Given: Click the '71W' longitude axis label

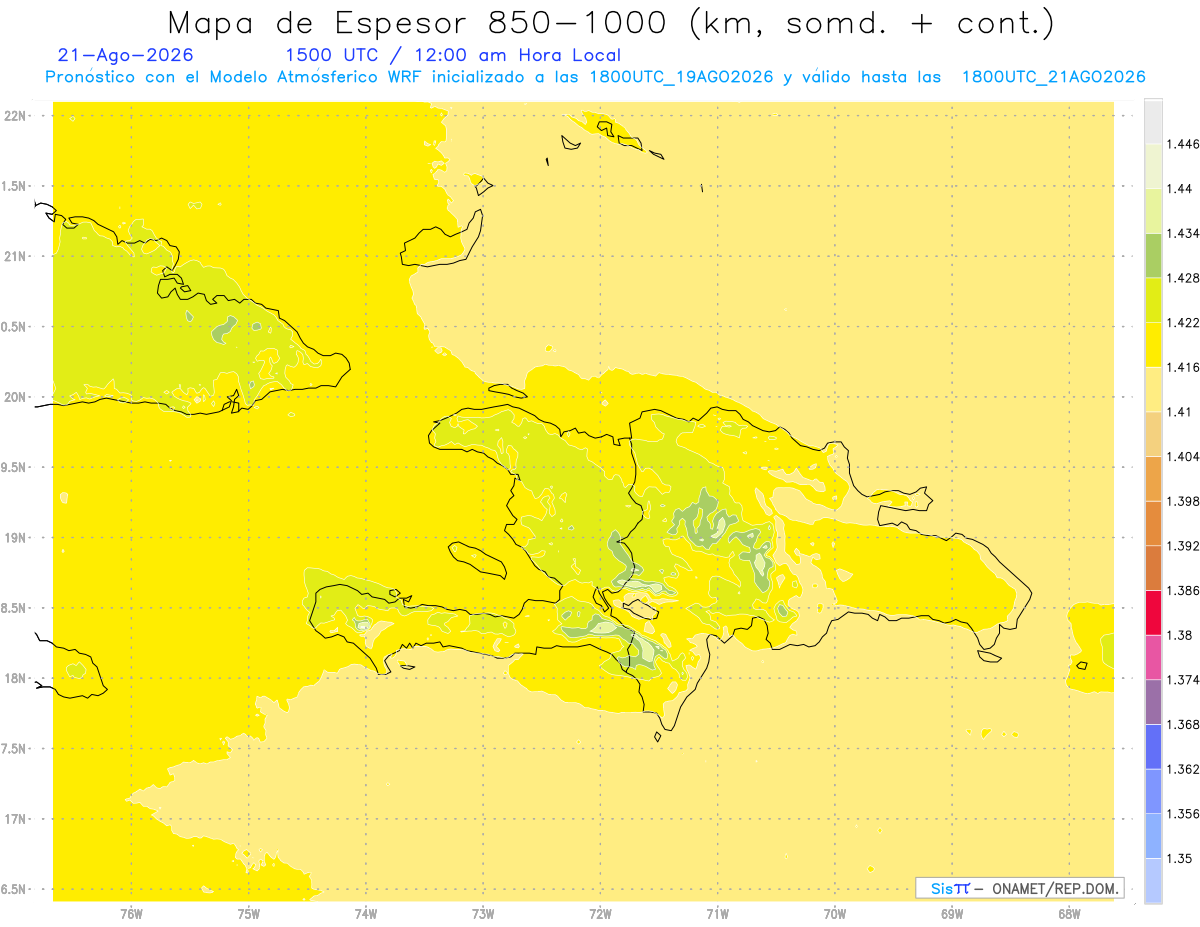Looking at the screenshot, I should pos(717,913).
